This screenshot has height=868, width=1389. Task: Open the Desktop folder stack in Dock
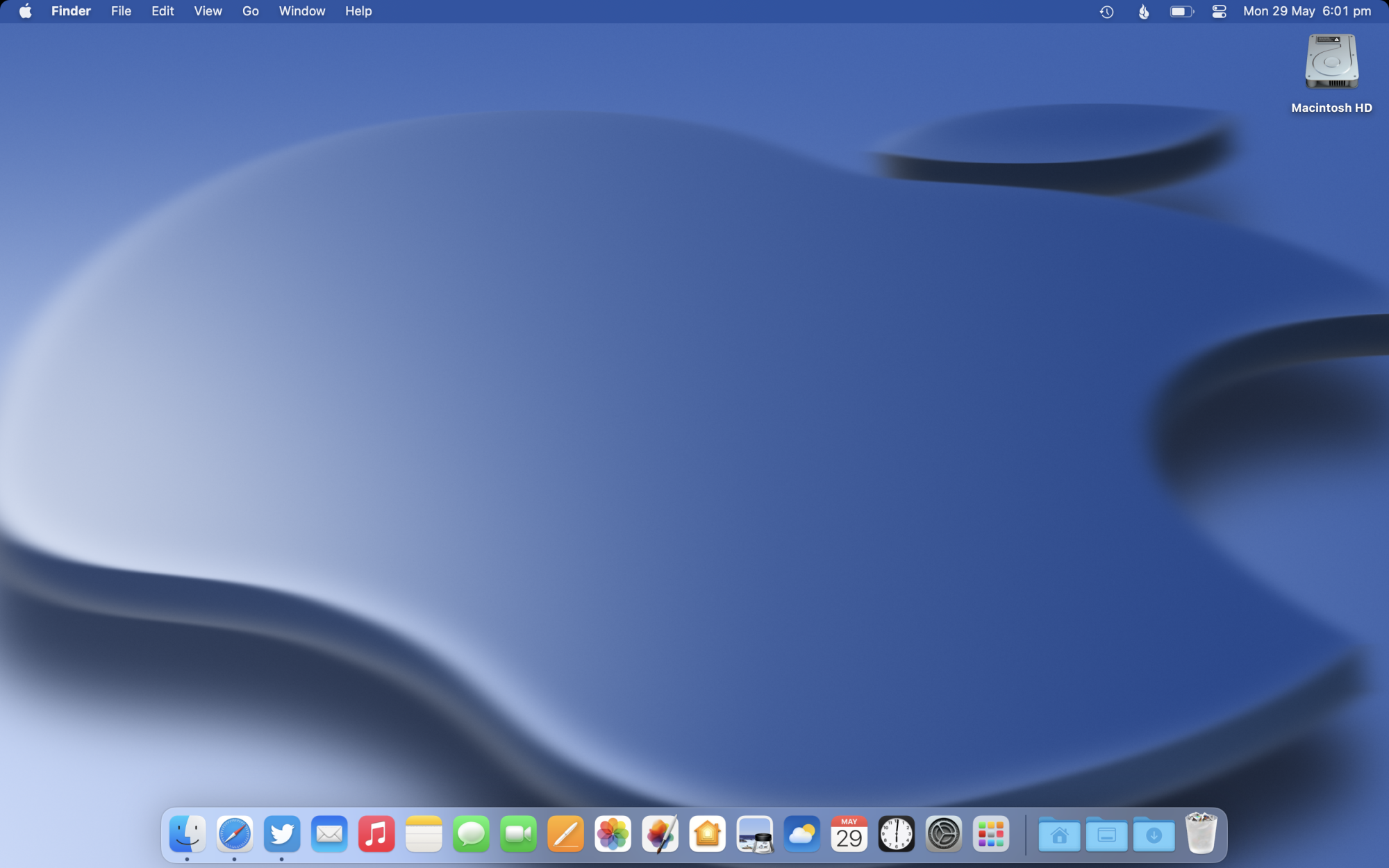pos(1106,834)
